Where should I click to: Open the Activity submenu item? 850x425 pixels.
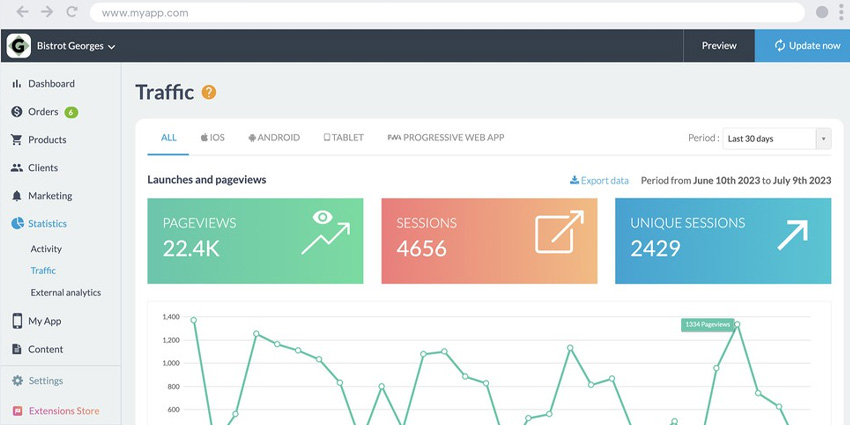(x=46, y=249)
